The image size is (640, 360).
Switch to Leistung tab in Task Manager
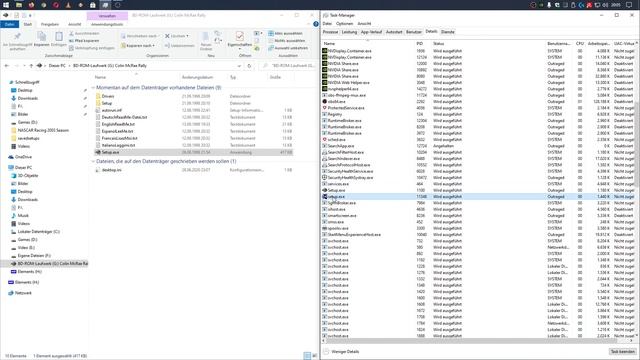click(349, 32)
